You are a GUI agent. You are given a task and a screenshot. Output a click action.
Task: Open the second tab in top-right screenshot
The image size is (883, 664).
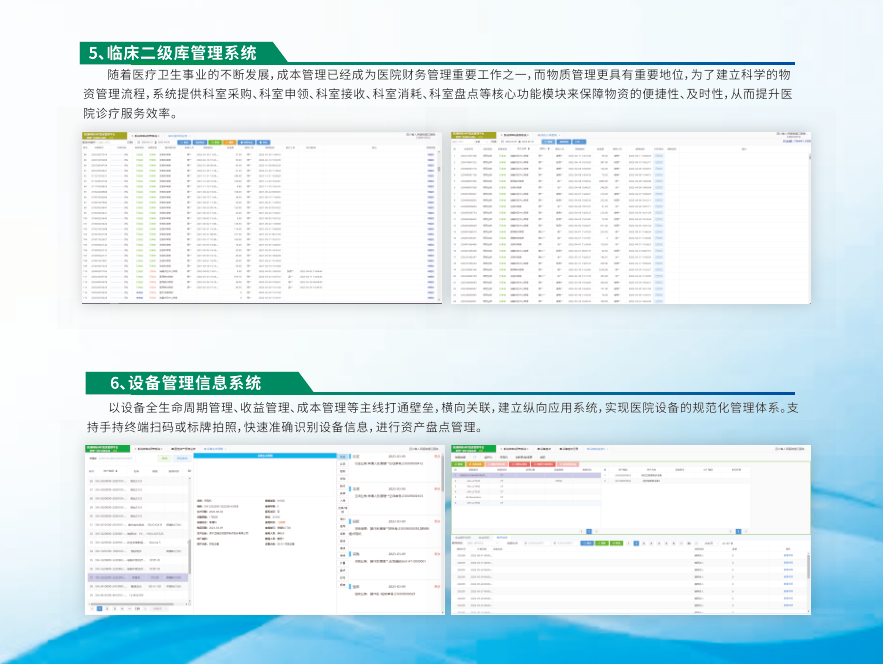point(548,134)
